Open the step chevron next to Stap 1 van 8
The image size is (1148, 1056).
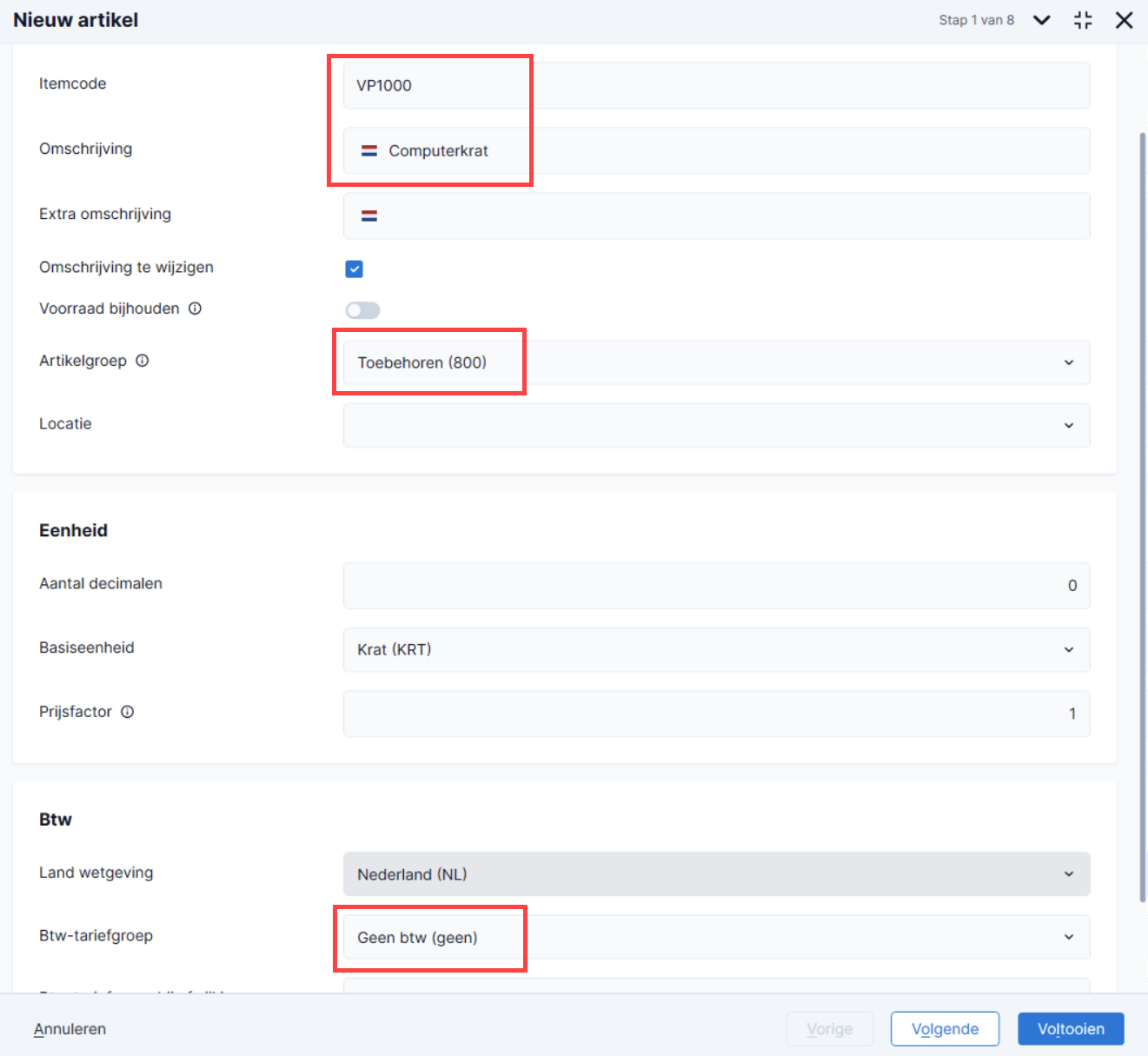click(x=1041, y=20)
